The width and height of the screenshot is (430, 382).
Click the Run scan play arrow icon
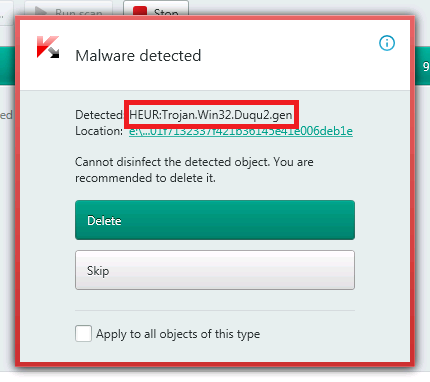pyautogui.click(x=41, y=11)
